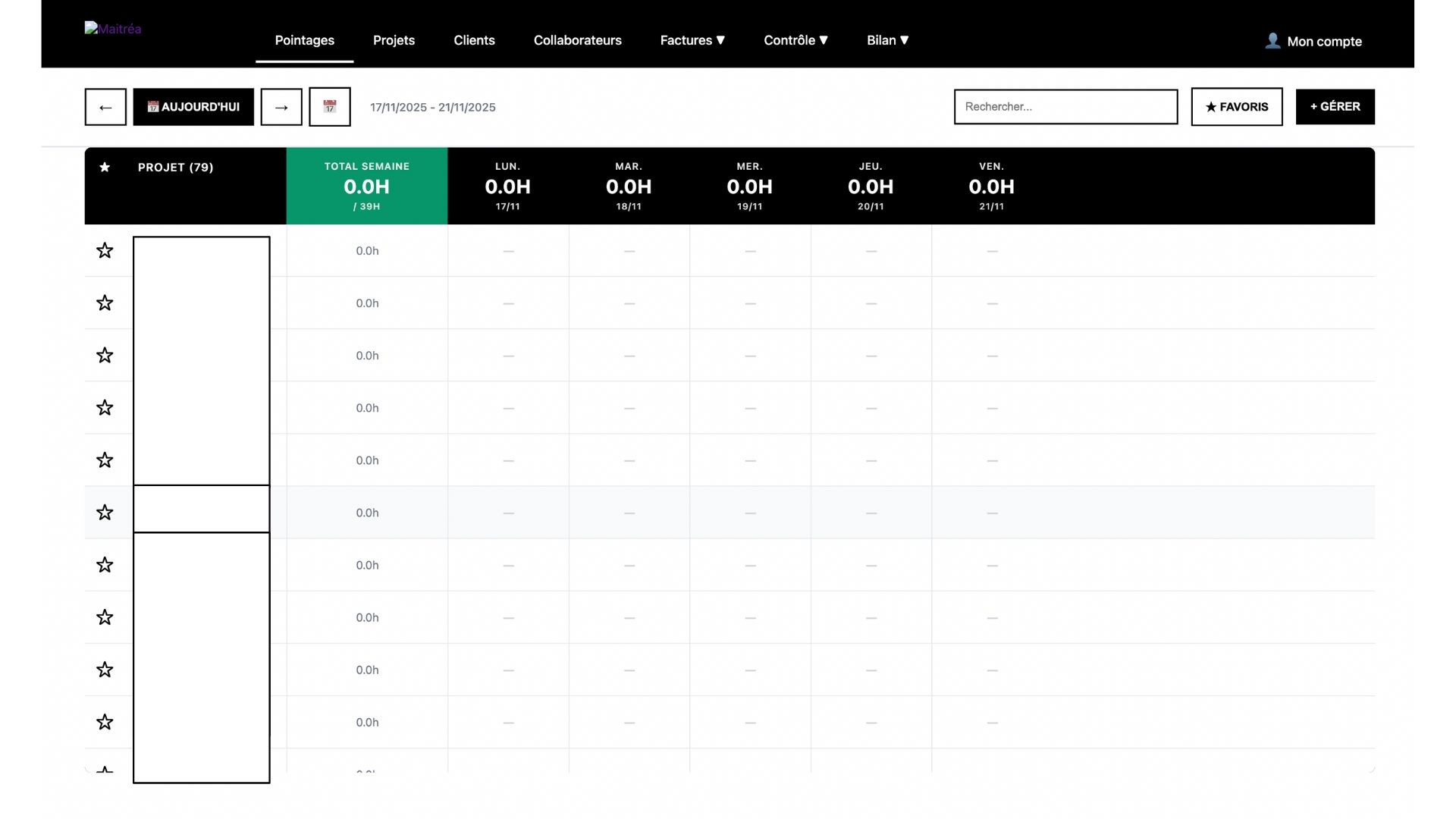
Task: Switch to the Projets tab
Action: coord(394,40)
